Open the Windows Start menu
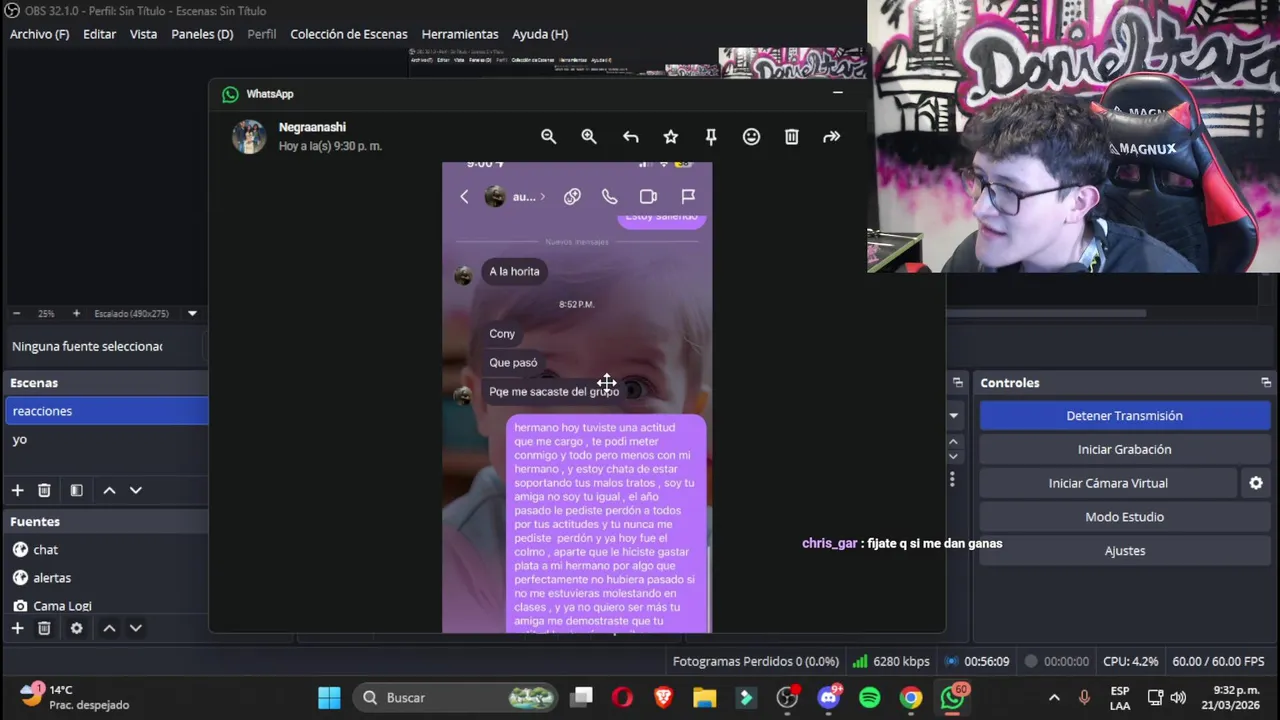The width and height of the screenshot is (1280, 720). (x=329, y=698)
